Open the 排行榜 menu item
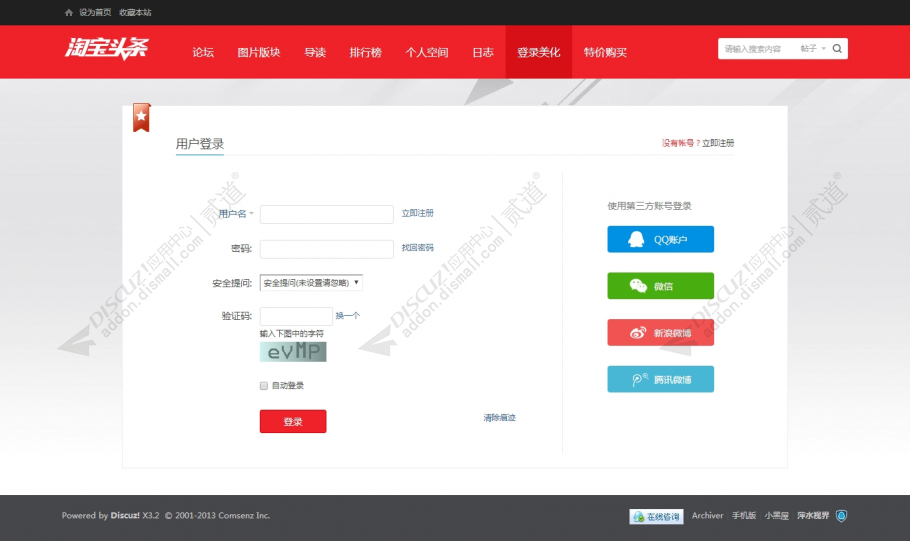Viewport: 910px width, 541px height. pos(366,52)
